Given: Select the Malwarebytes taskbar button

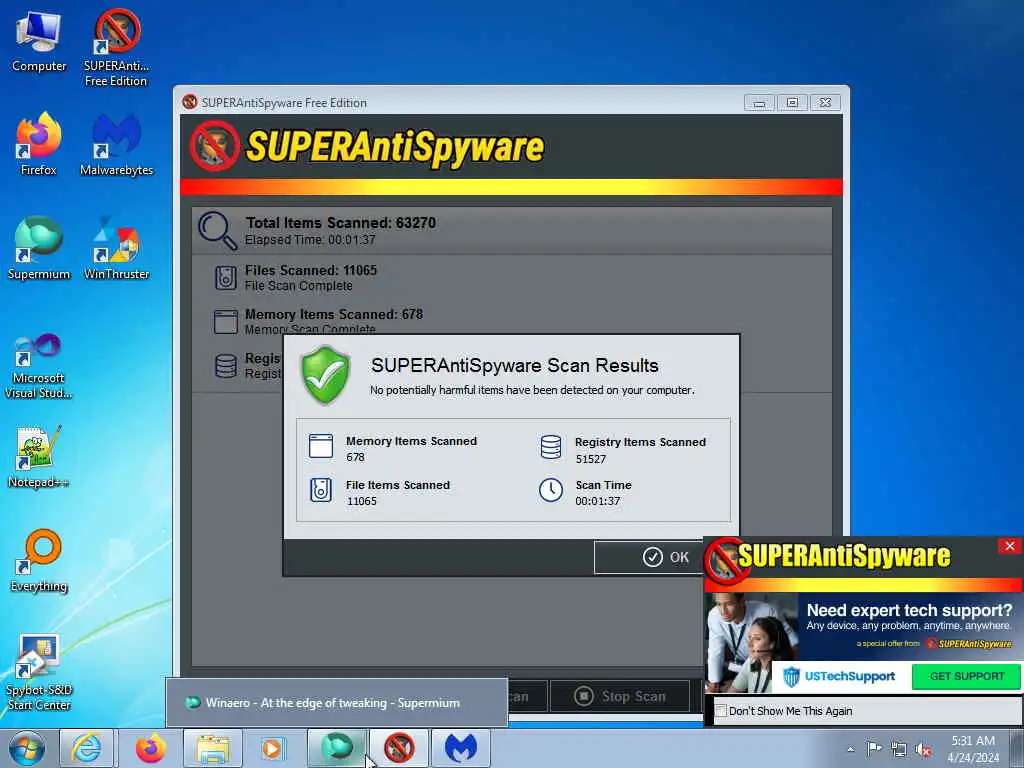Looking at the screenshot, I should click(461, 748).
